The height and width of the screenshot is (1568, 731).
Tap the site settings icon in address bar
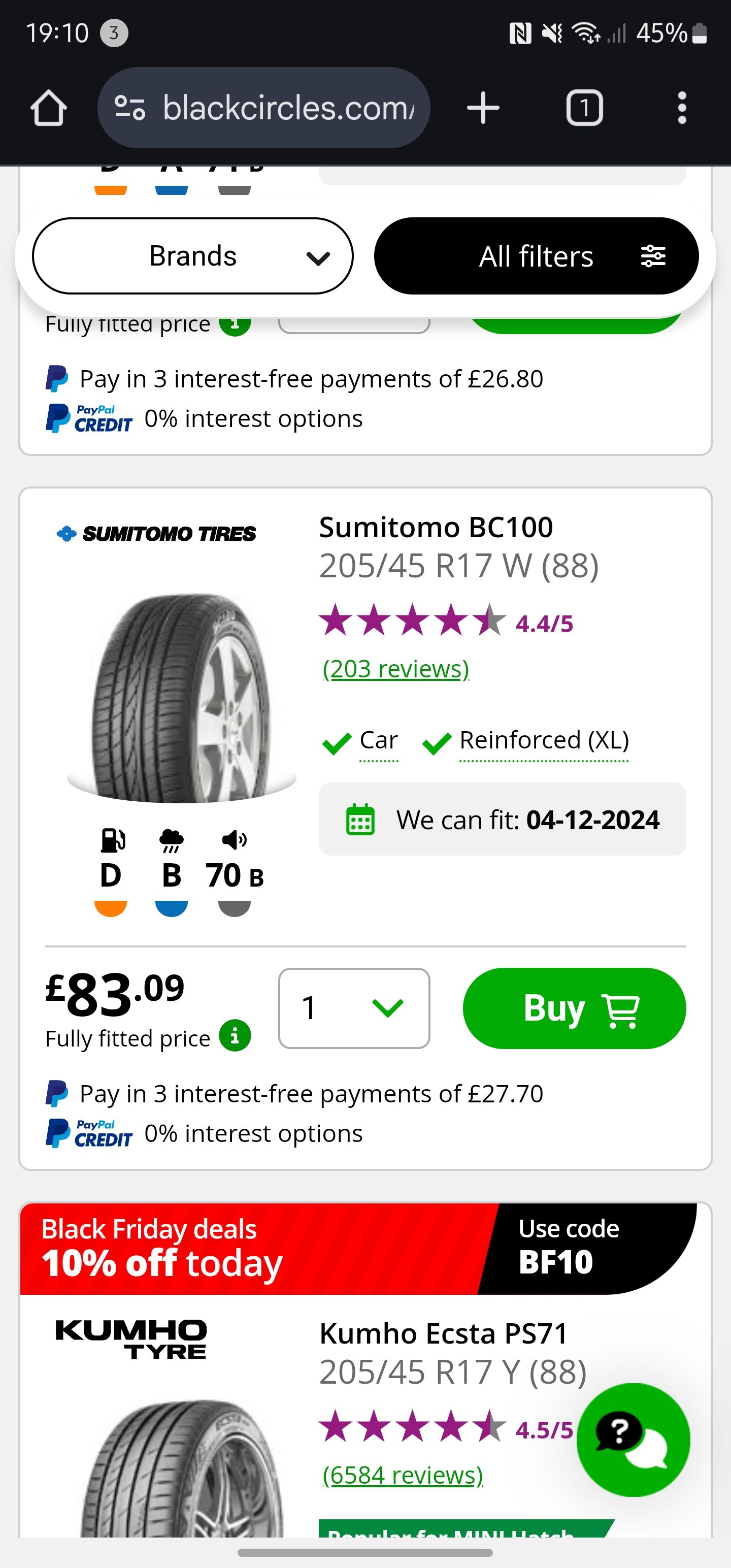click(x=129, y=108)
